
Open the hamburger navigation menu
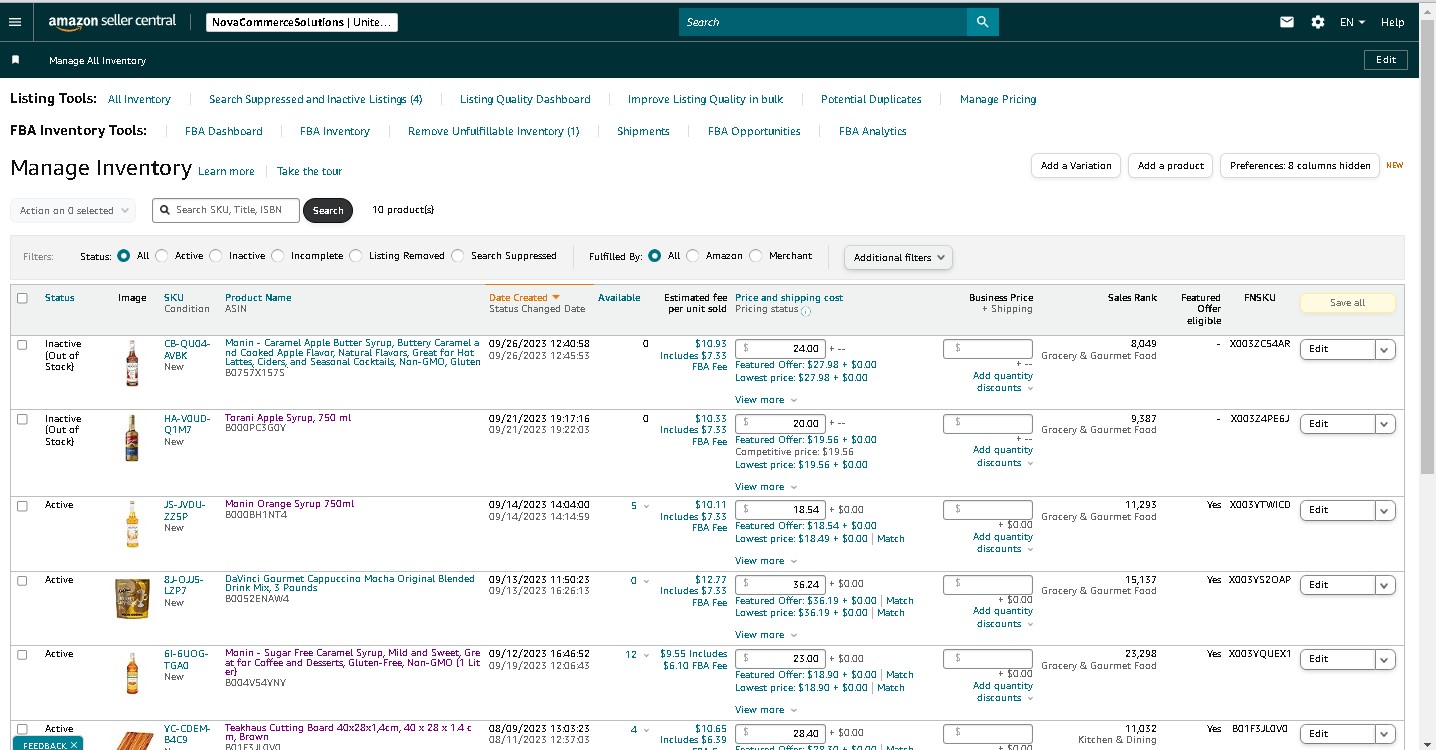(14, 22)
